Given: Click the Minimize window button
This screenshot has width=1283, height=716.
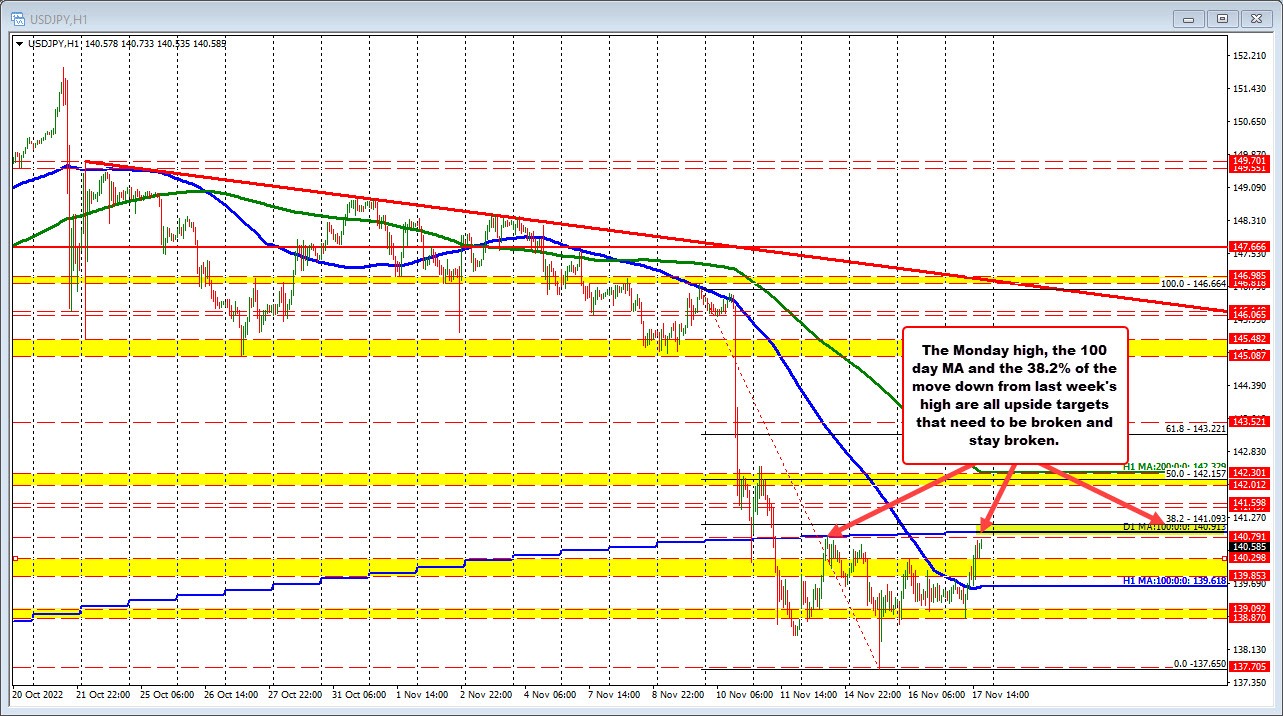Looking at the screenshot, I should pyautogui.click(x=1188, y=18).
